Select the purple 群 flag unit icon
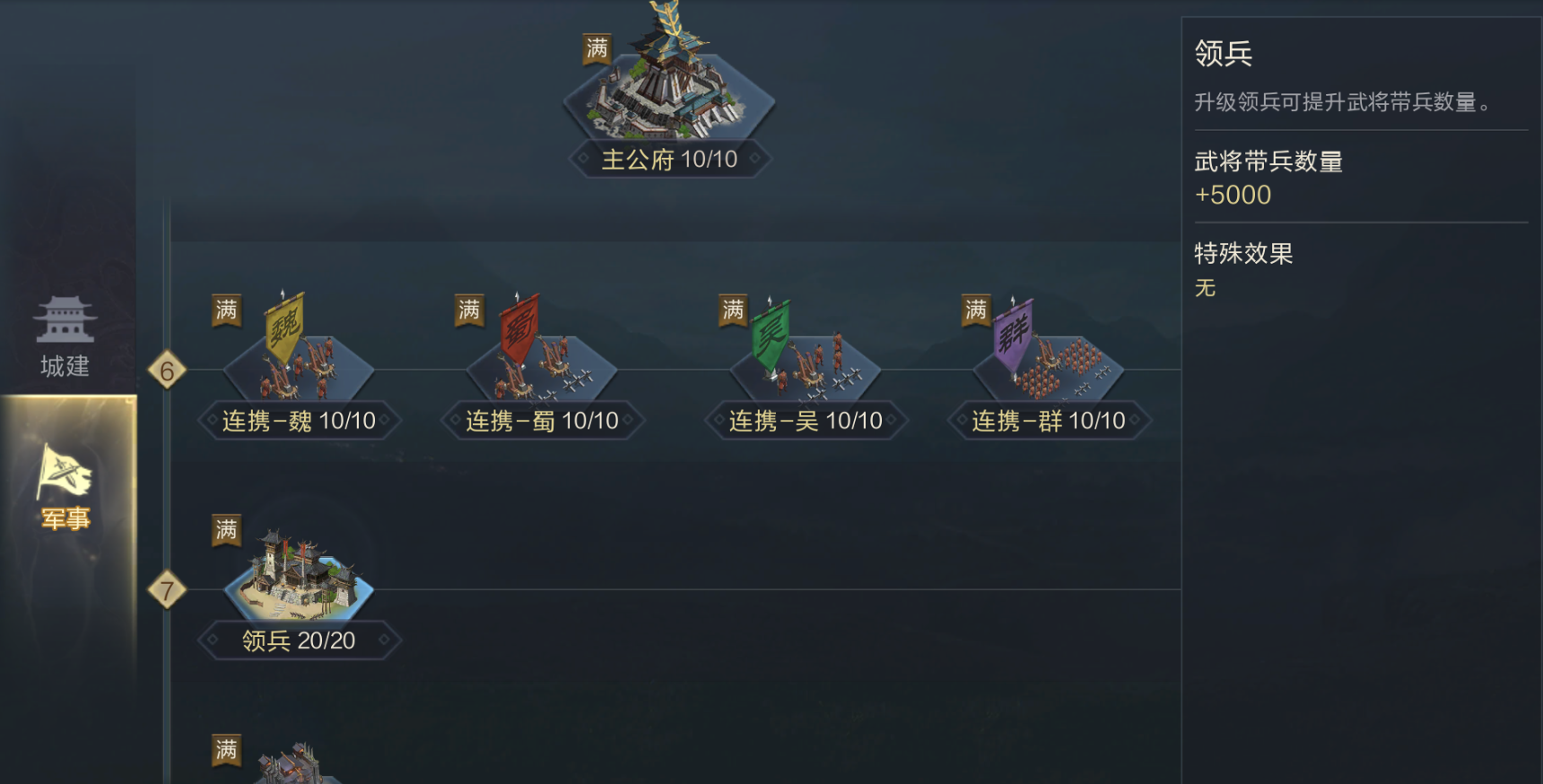The image size is (1543, 784). click(1049, 348)
